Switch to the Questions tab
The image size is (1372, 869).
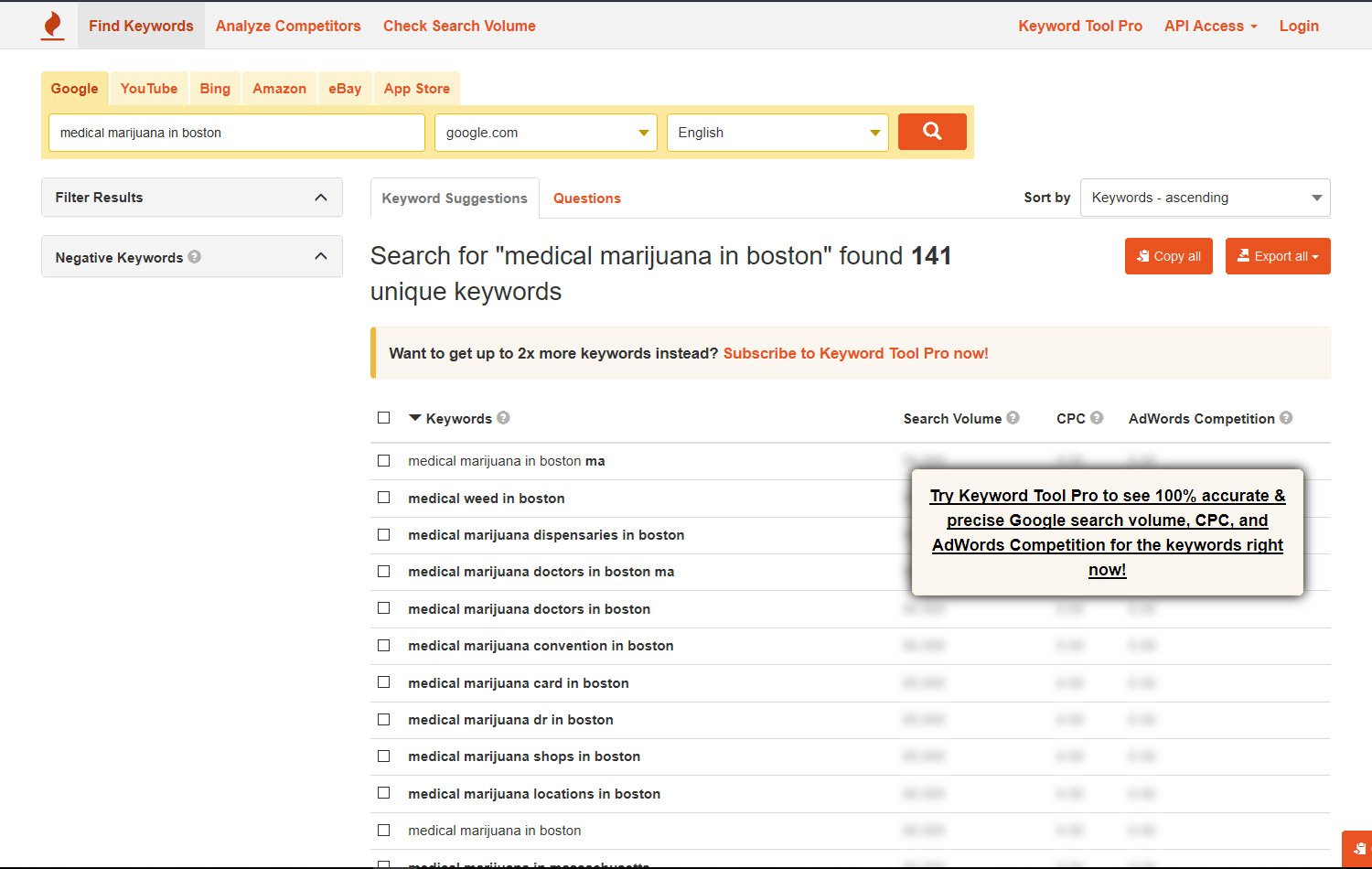(587, 198)
